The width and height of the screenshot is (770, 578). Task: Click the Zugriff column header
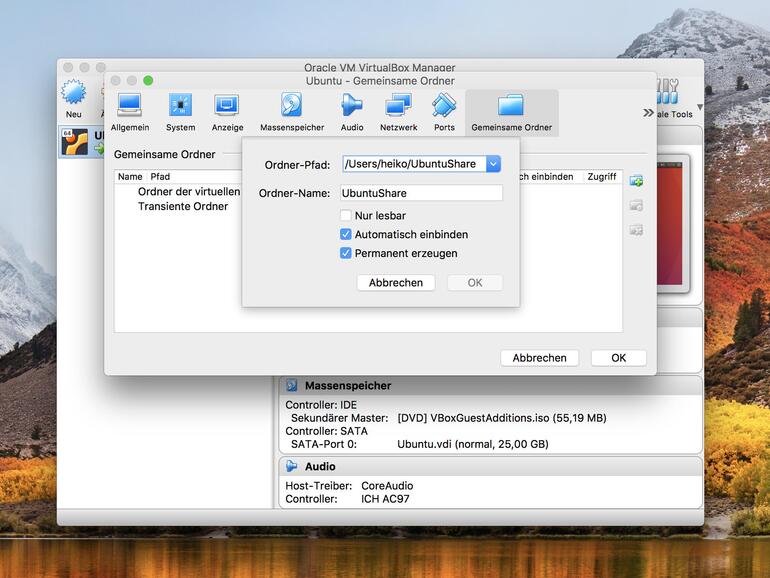pos(602,177)
